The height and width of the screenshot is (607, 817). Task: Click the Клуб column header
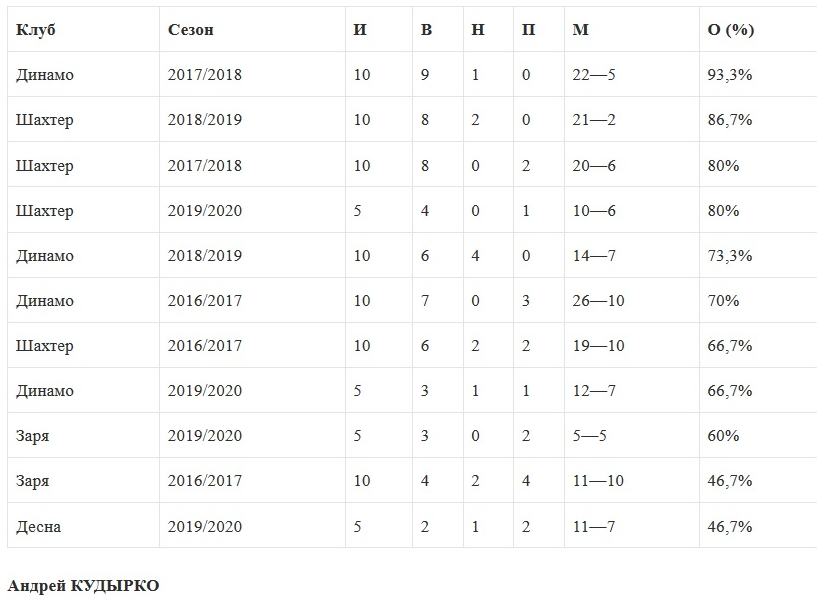tap(36, 30)
